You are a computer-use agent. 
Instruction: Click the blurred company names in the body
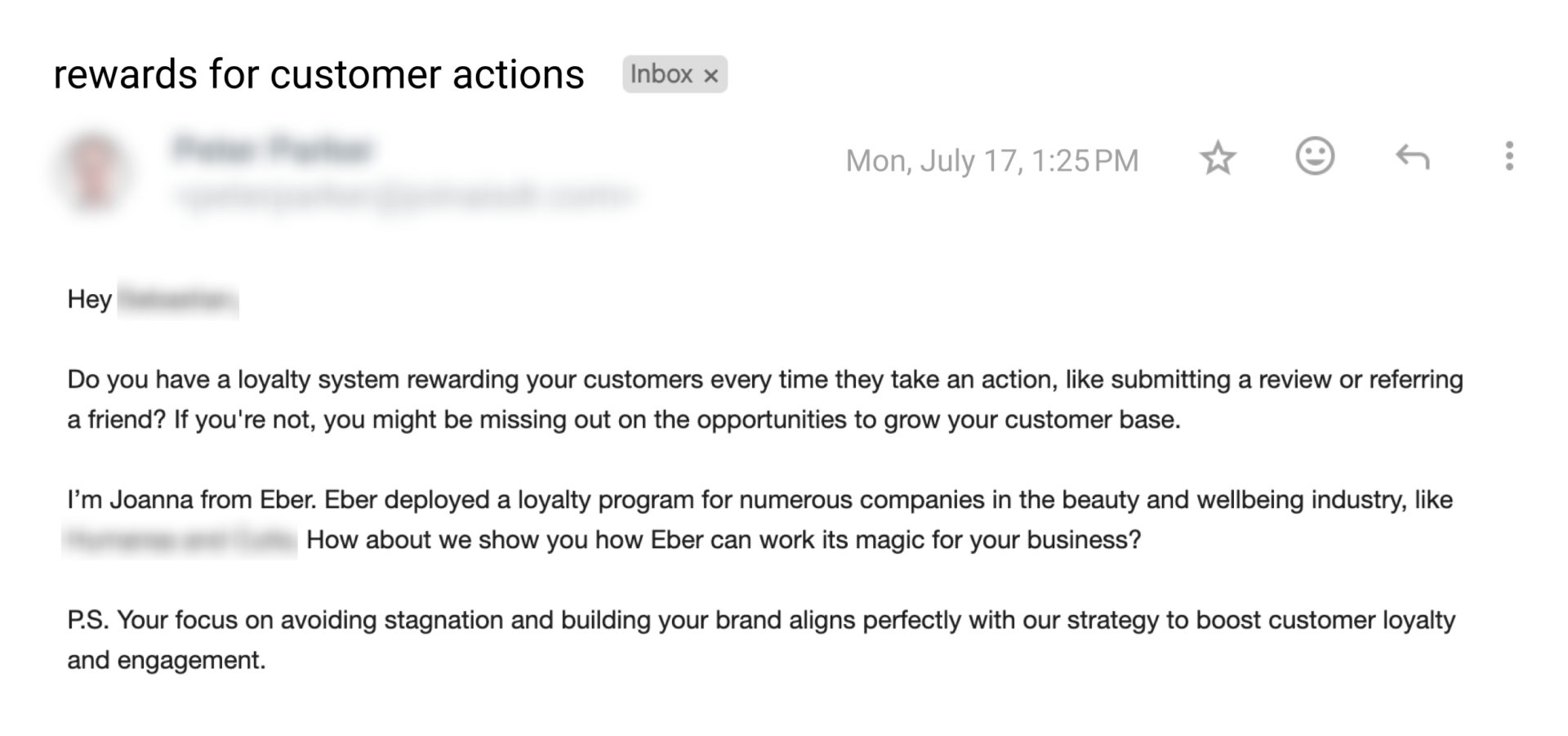click(x=180, y=541)
